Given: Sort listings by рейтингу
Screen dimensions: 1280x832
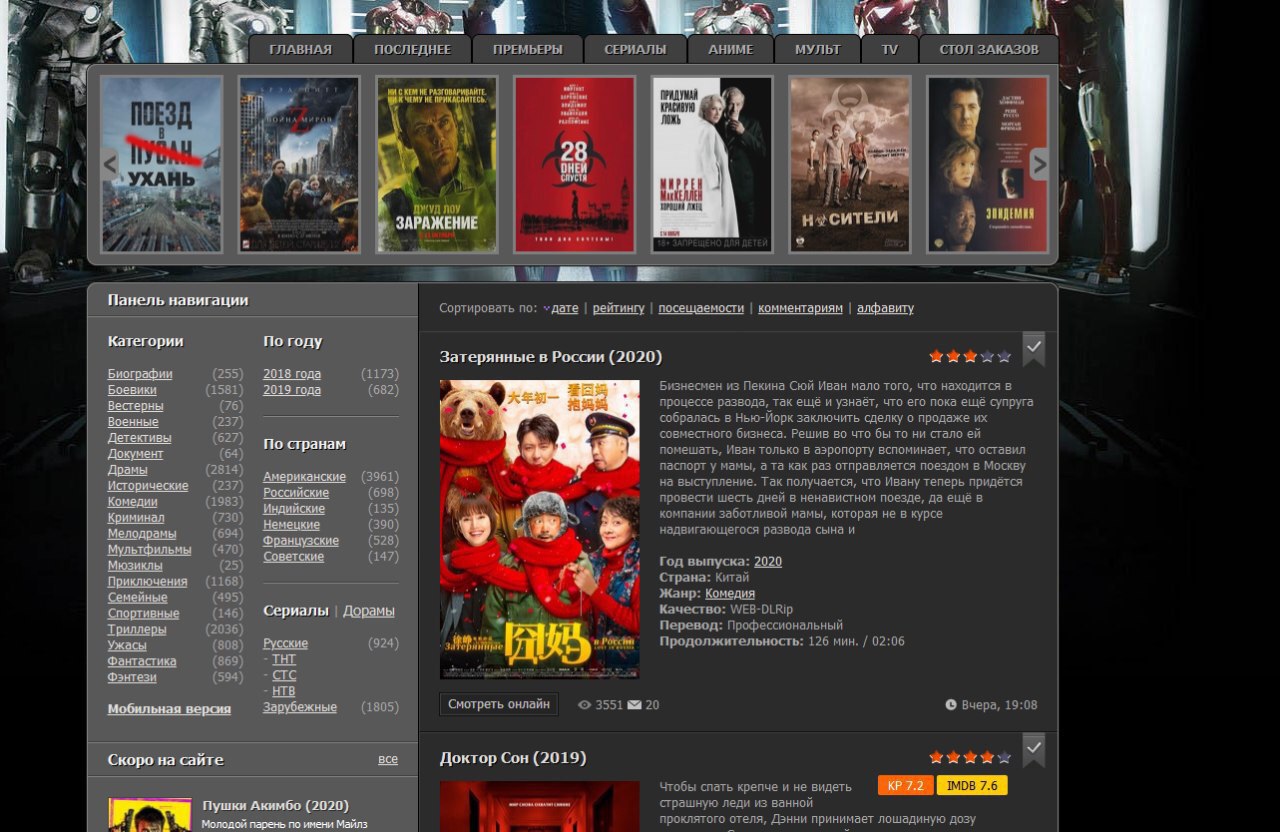Looking at the screenshot, I should click(x=618, y=308).
